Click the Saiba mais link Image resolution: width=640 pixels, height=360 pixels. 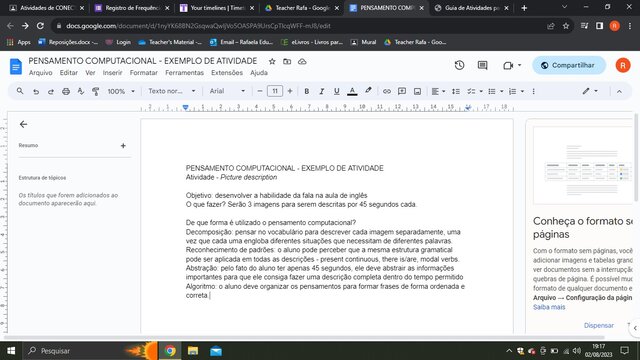(x=549, y=307)
